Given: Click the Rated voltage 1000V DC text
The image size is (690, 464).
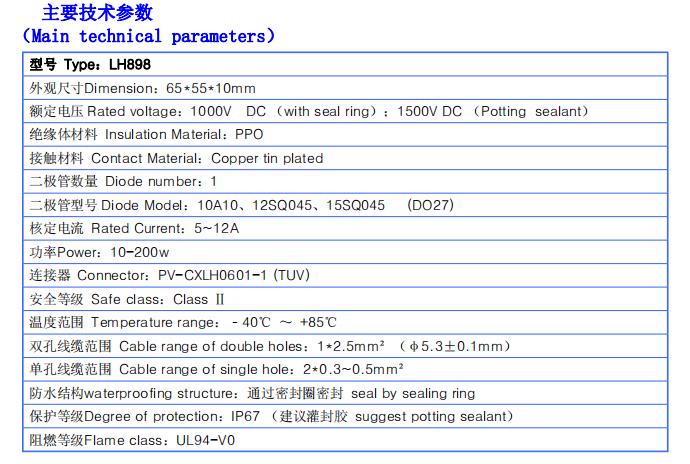Looking at the screenshot, I should pos(230,111).
